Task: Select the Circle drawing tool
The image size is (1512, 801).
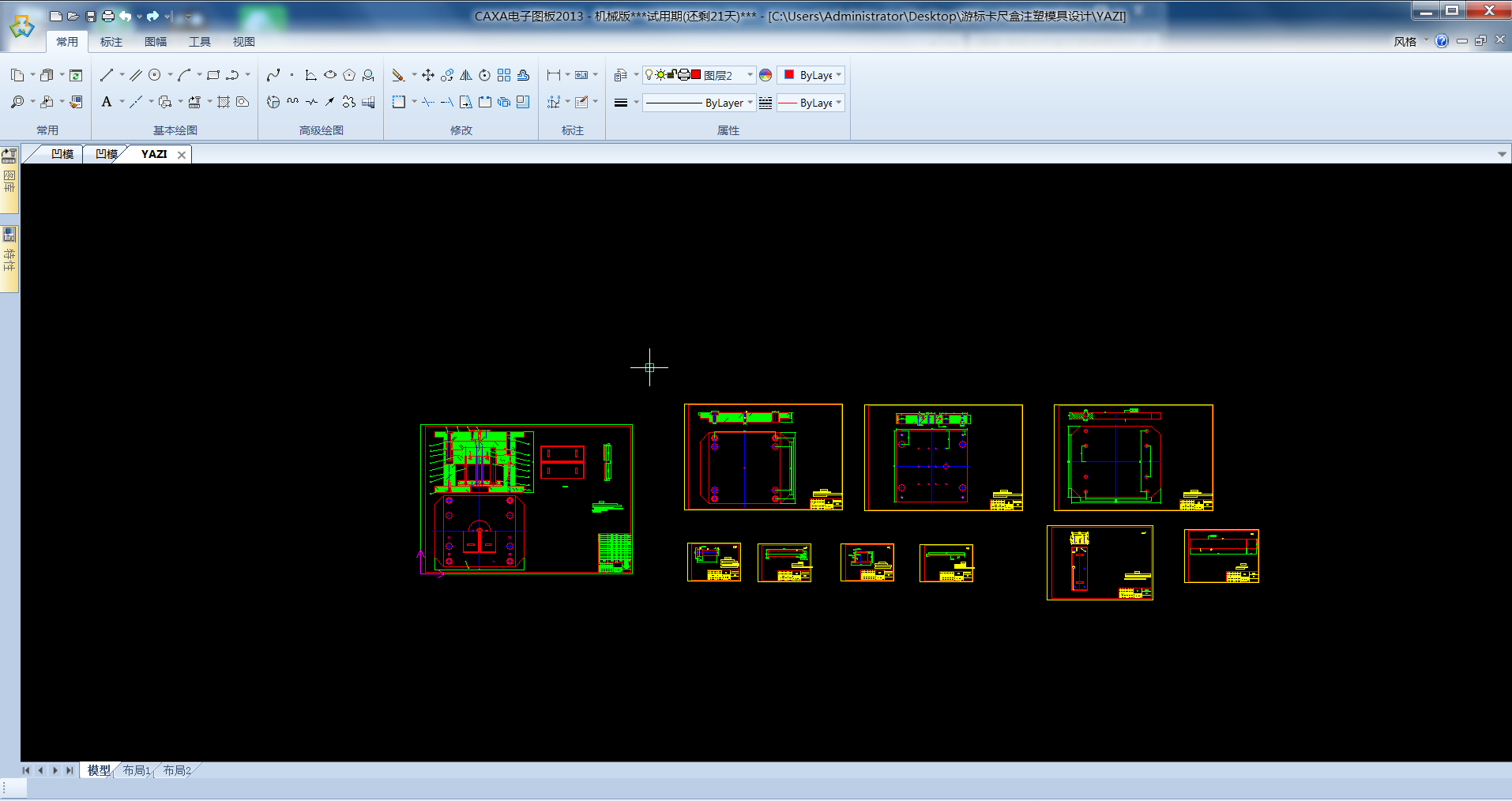Action: [155, 75]
